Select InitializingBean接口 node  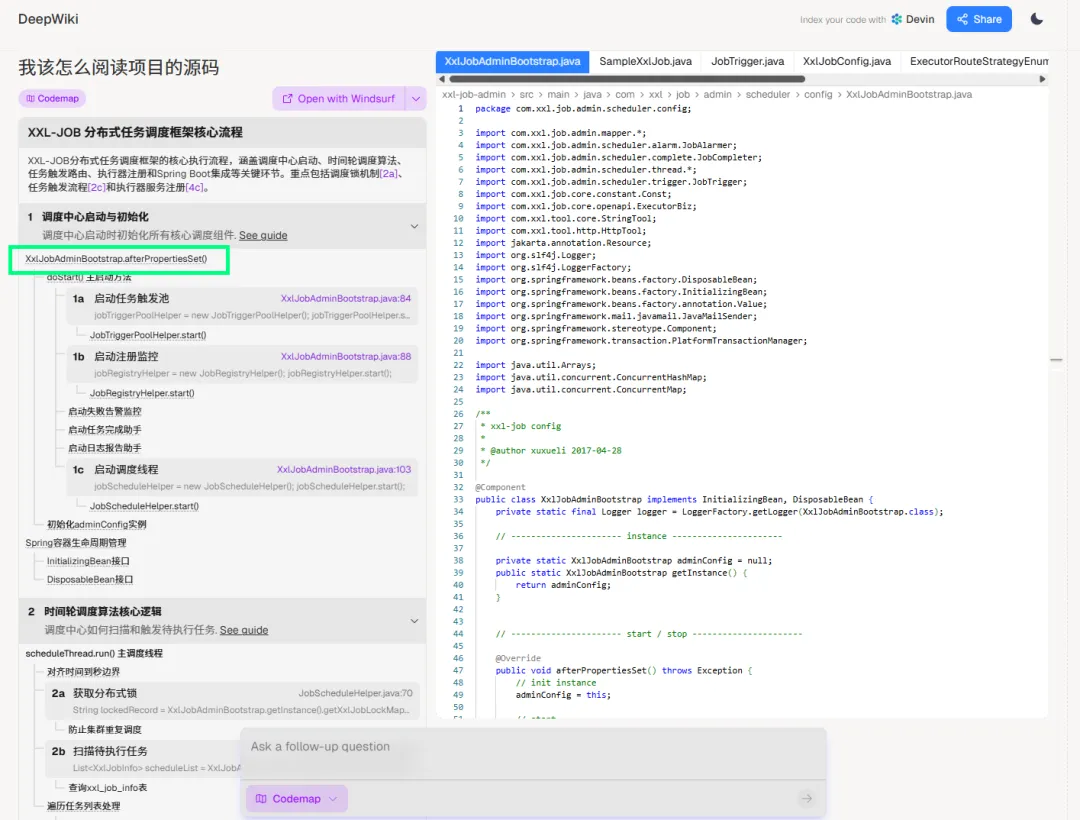pyautogui.click(x=88, y=561)
